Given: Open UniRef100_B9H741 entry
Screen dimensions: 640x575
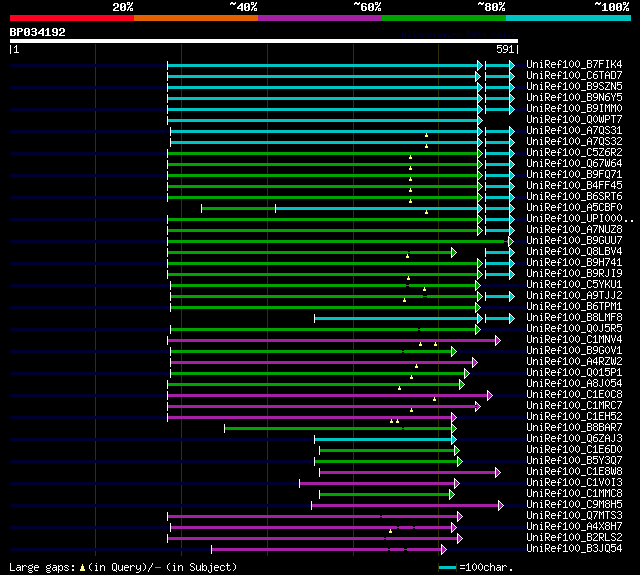Looking at the screenshot, I should (x=574, y=263).
